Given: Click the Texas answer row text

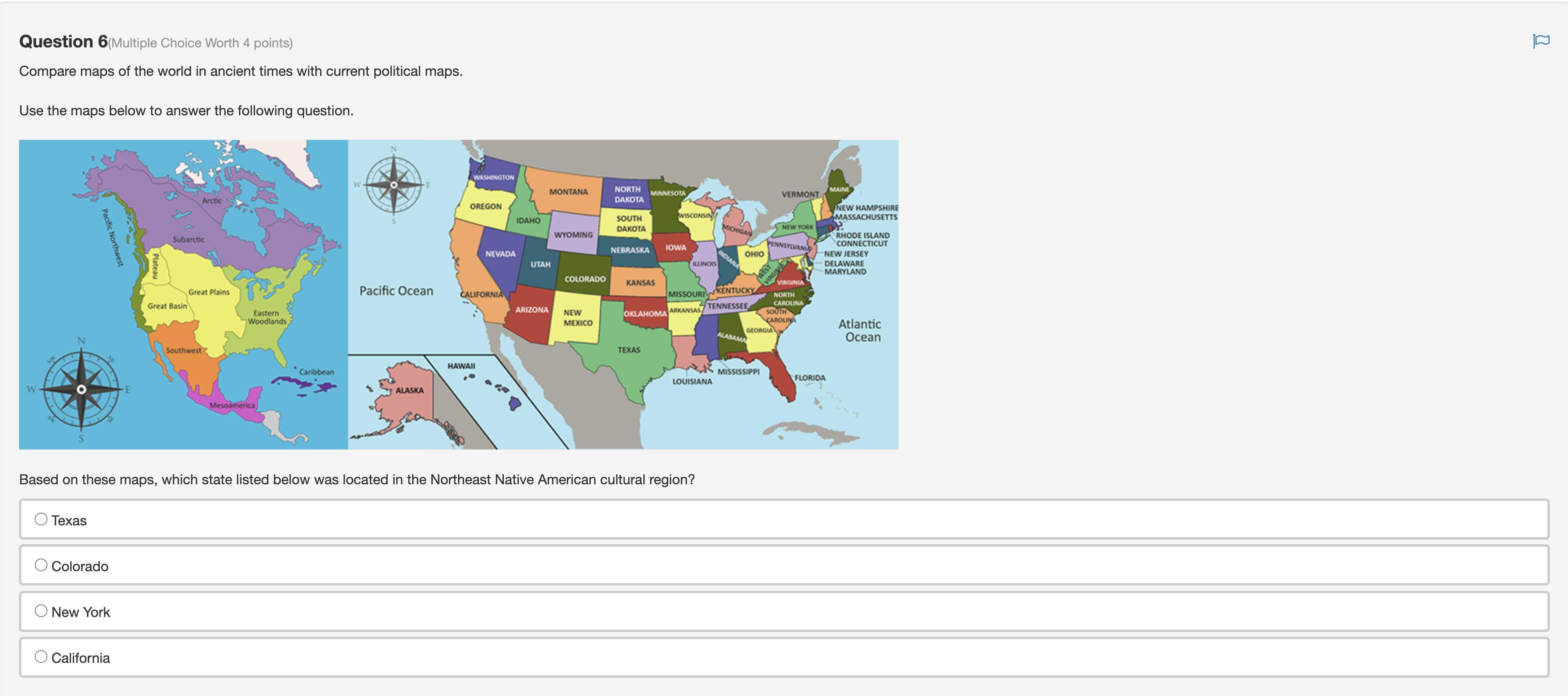Looking at the screenshot, I should click(x=69, y=521).
